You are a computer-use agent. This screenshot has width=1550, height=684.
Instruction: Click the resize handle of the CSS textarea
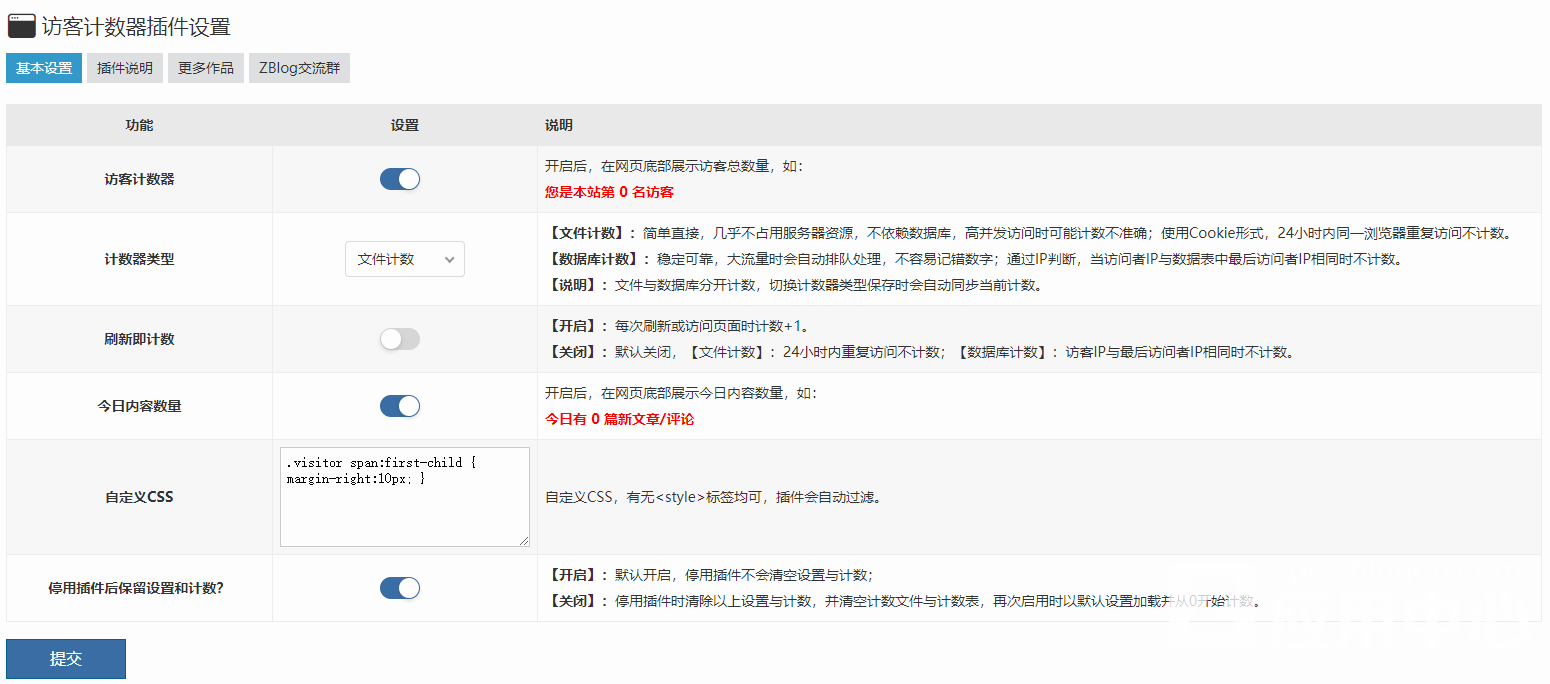click(x=524, y=541)
